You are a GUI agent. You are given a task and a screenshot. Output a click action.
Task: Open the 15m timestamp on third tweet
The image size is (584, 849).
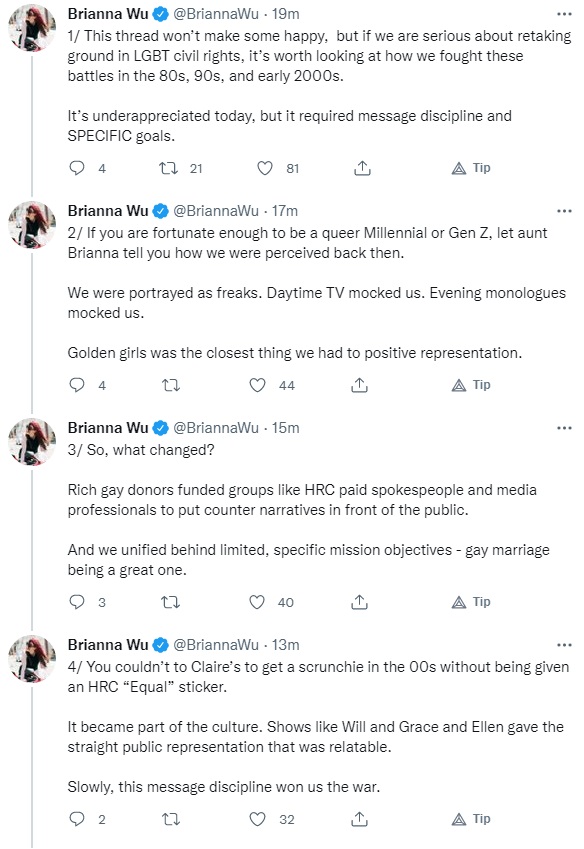coord(285,428)
